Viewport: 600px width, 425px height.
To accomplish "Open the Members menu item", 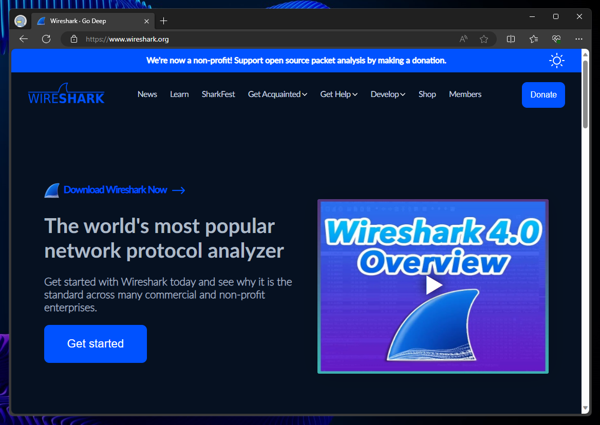I will (465, 94).
